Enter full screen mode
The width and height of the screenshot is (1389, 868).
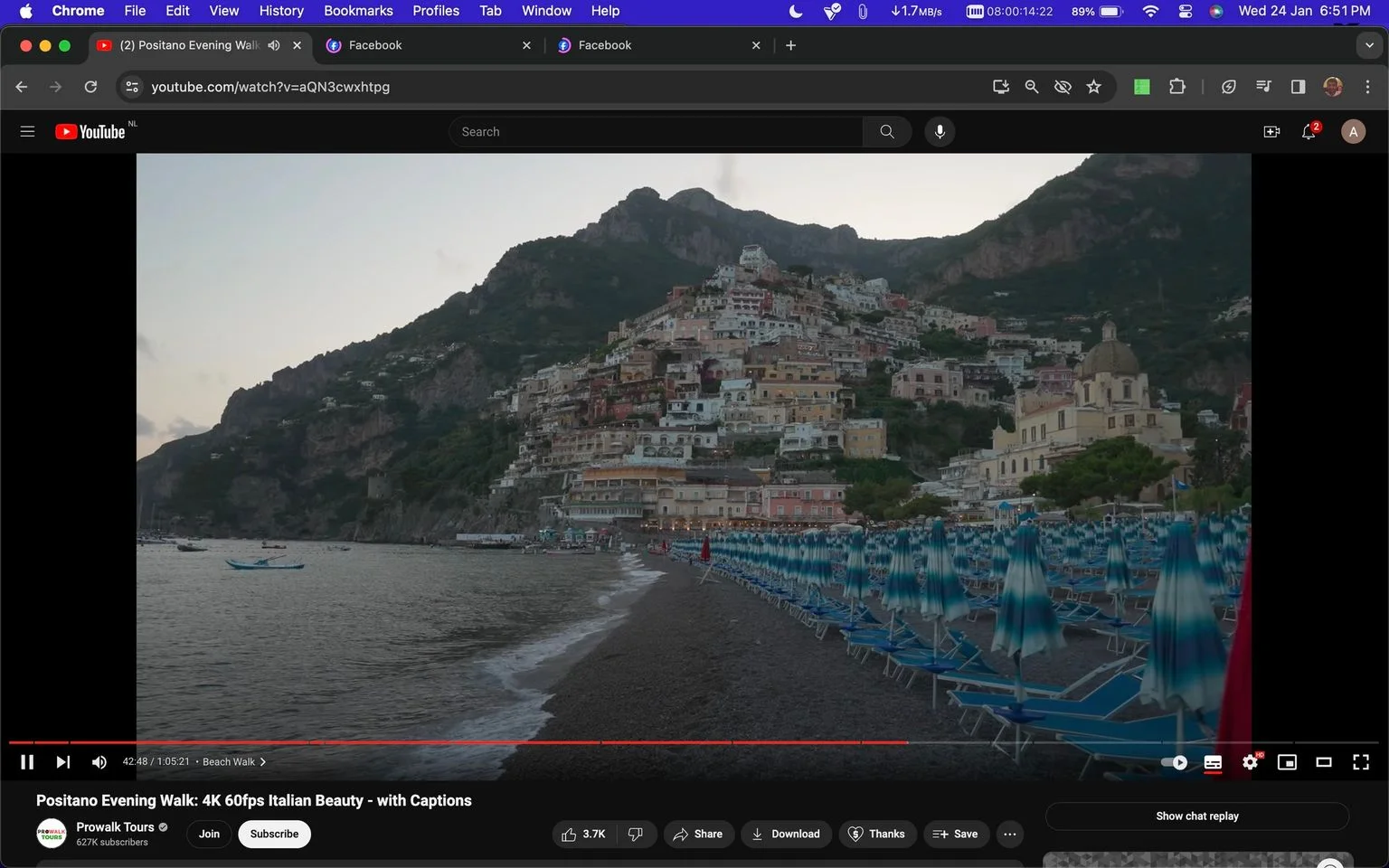click(x=1361, y=762)
